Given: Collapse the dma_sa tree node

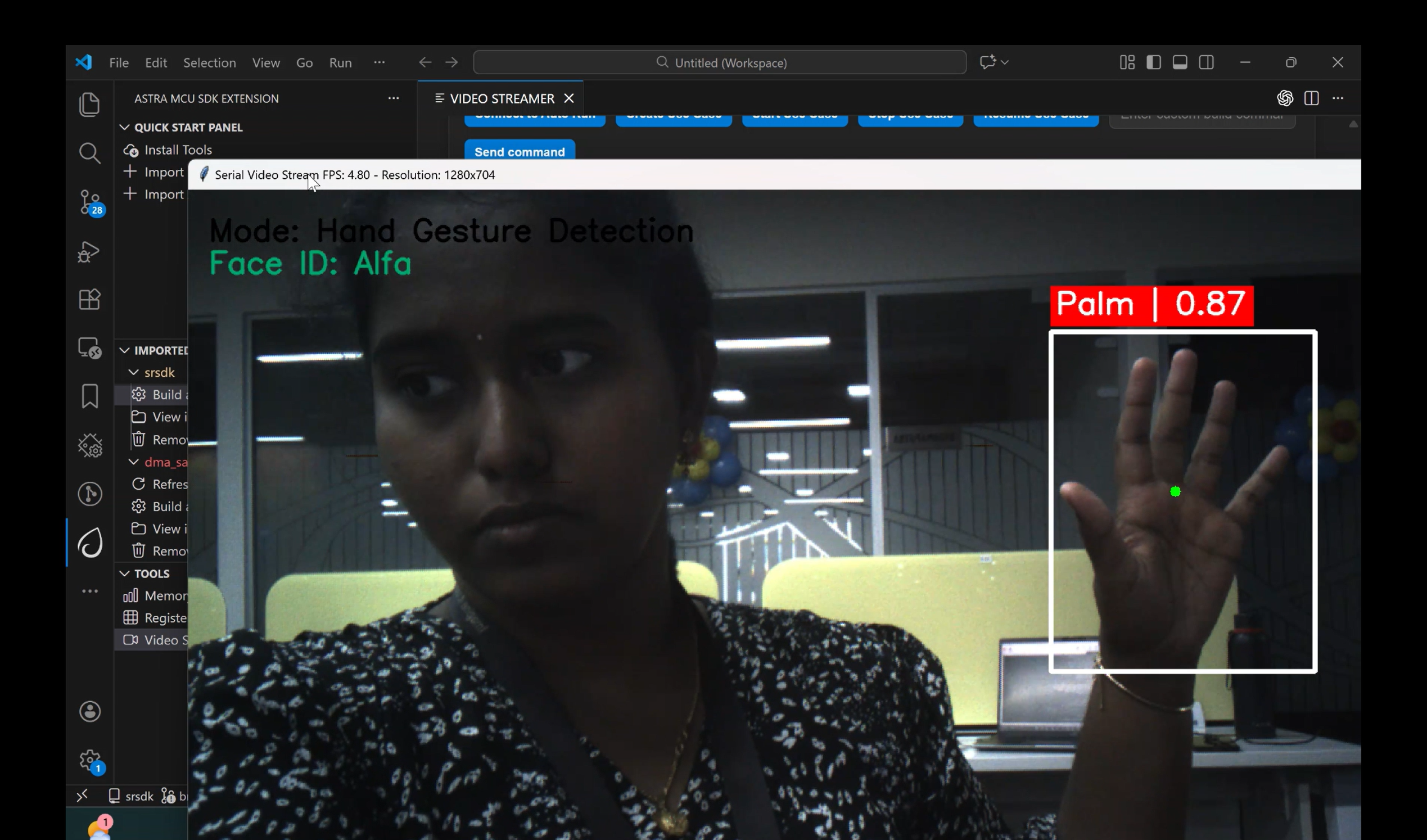Looking at the screenshot, I should click(134, 462).
